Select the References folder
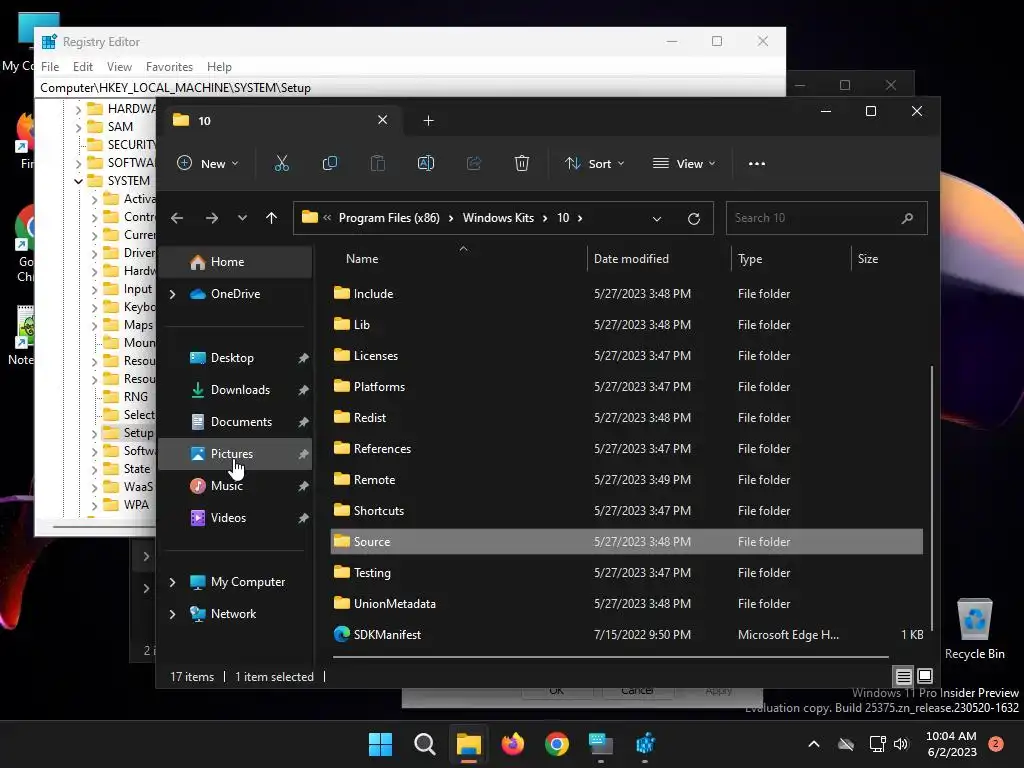The height and width of the screenshot is (768, 1024). coord(627,449)
